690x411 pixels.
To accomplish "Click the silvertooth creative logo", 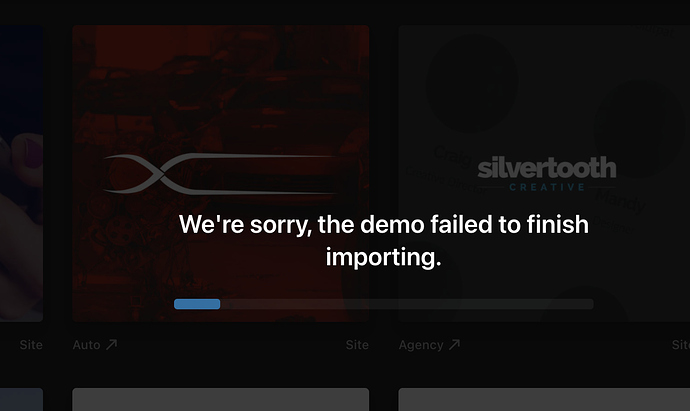I will [547, 174].
